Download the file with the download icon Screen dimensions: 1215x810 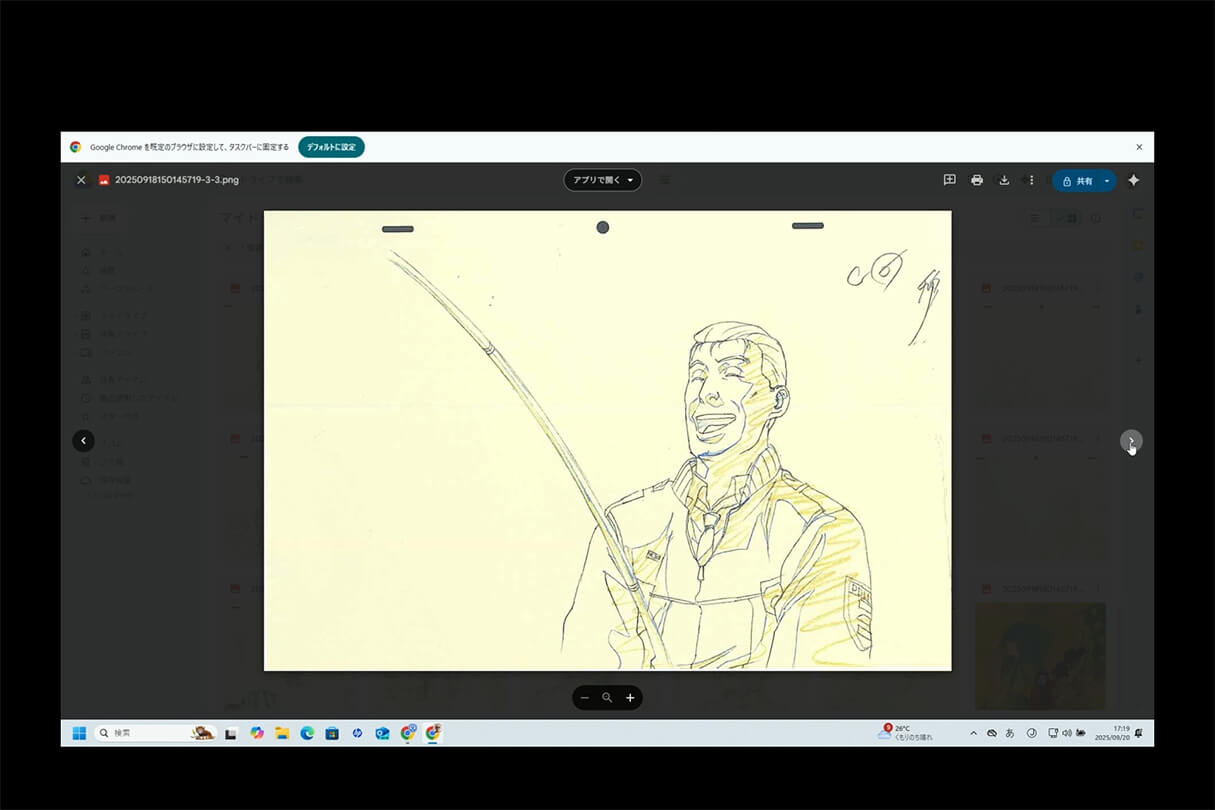1004,180
